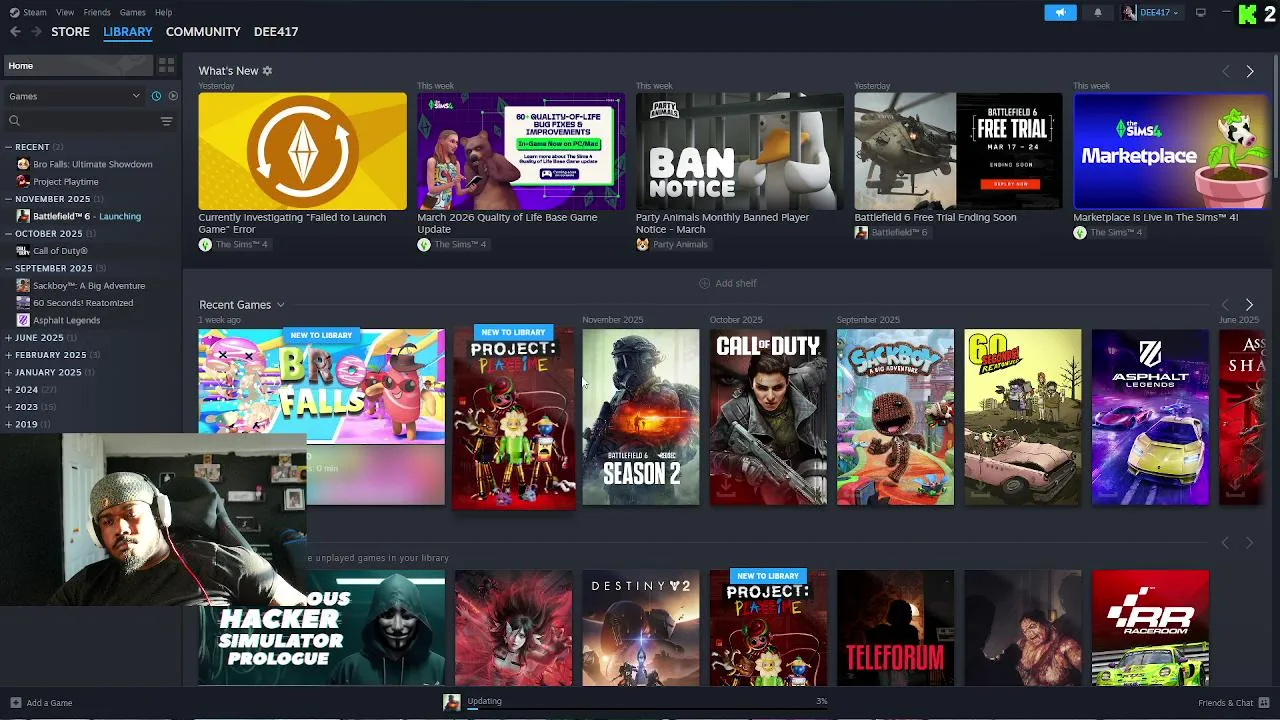The image size is (1280, 720).
Task: Select the LIBRARY tab
Action: (x=128, y=32)
